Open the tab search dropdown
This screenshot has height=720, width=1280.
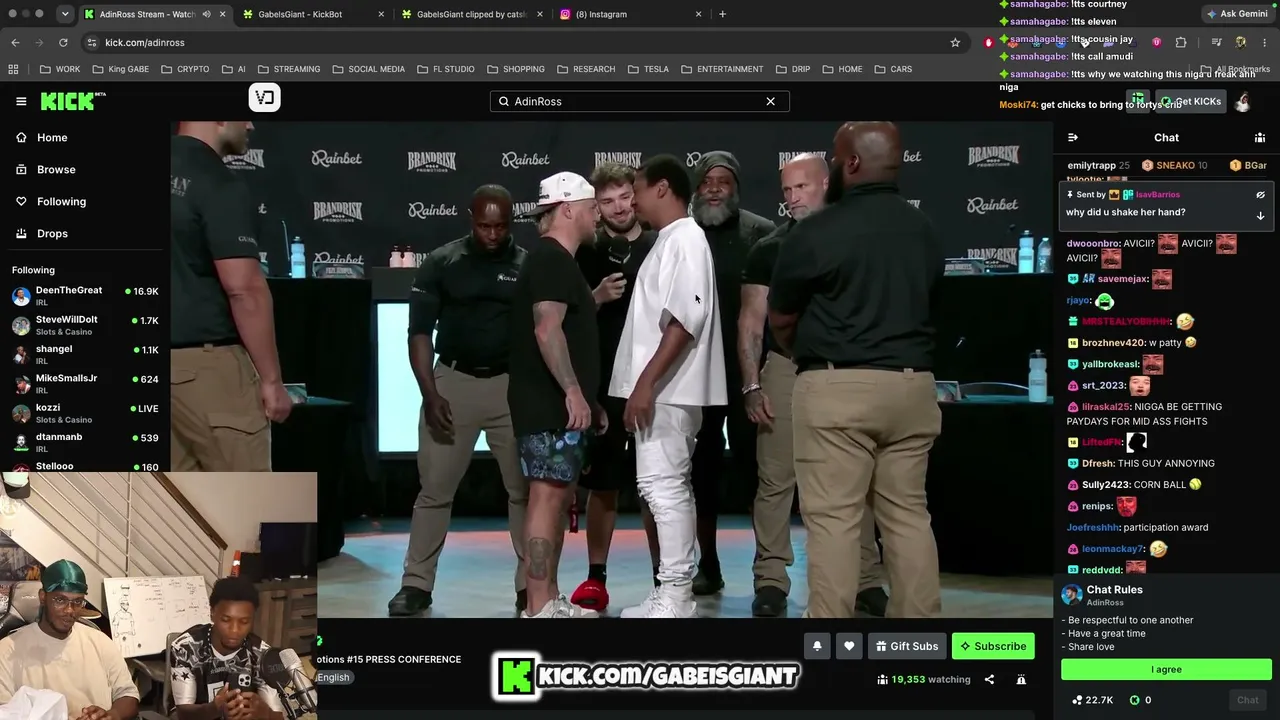pyautogui.click(x=64, y=14)
